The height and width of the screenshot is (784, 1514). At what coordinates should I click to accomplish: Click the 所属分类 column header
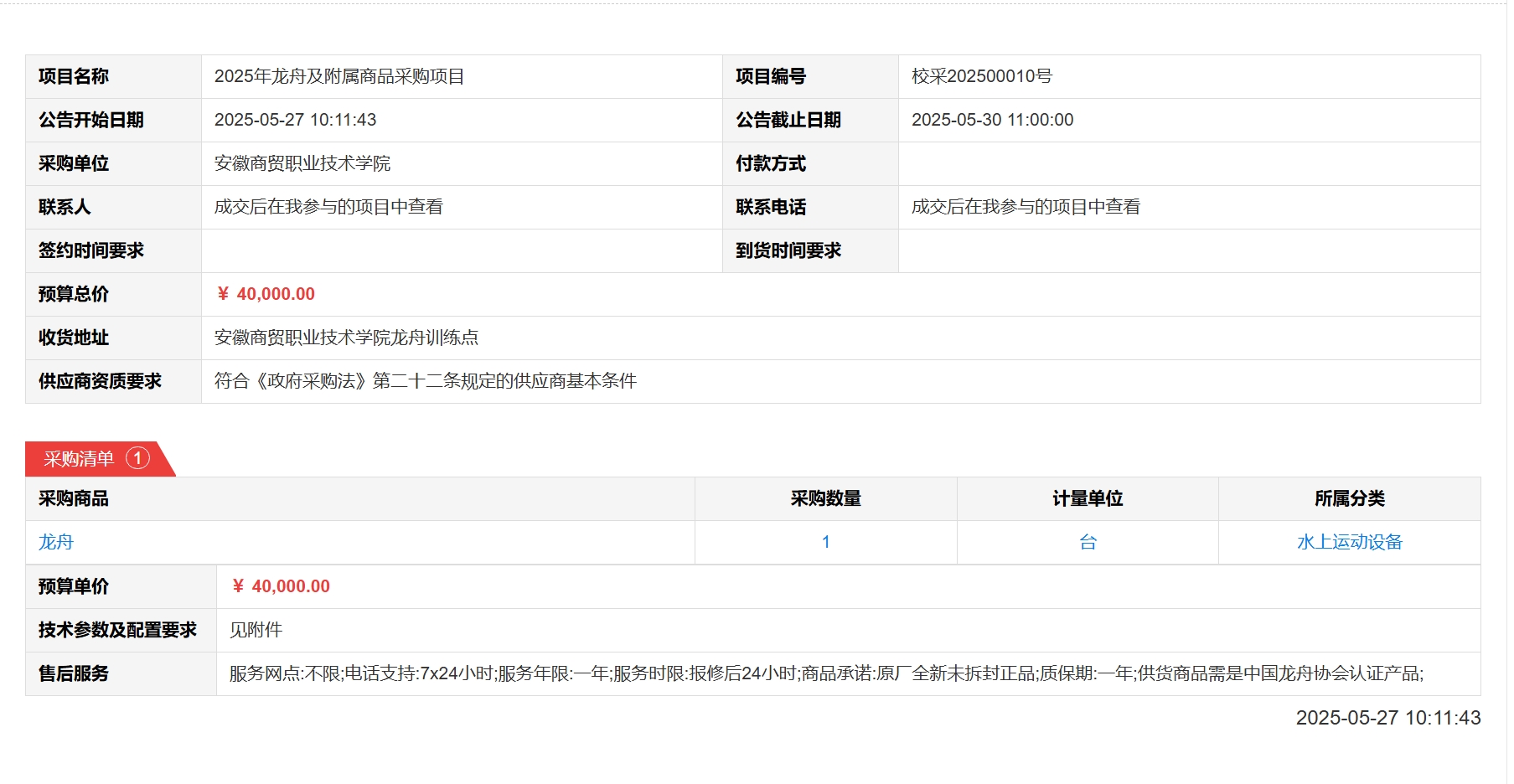click(1349, 498)
